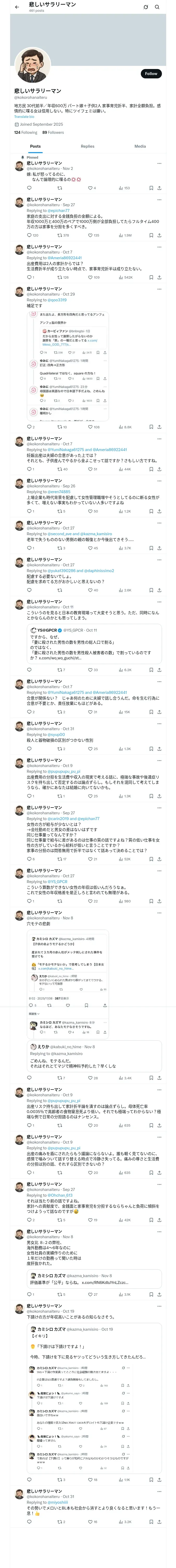The image size is (176, 1568).
Task: Switch to the Replies tab
Action: coord(87,146)
